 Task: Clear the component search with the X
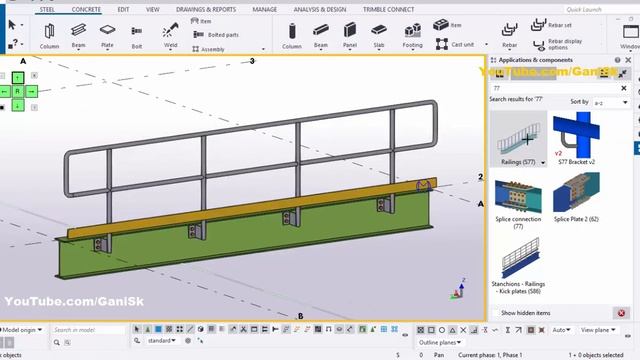point(624,88)
